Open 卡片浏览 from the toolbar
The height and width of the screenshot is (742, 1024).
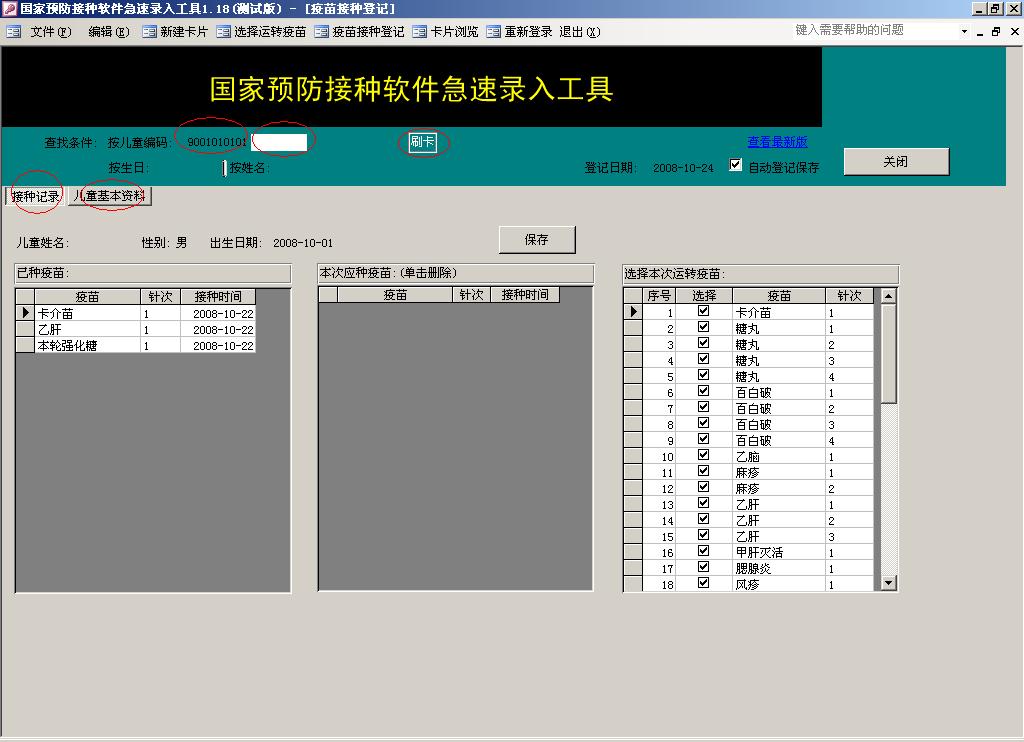pos(419,32)
